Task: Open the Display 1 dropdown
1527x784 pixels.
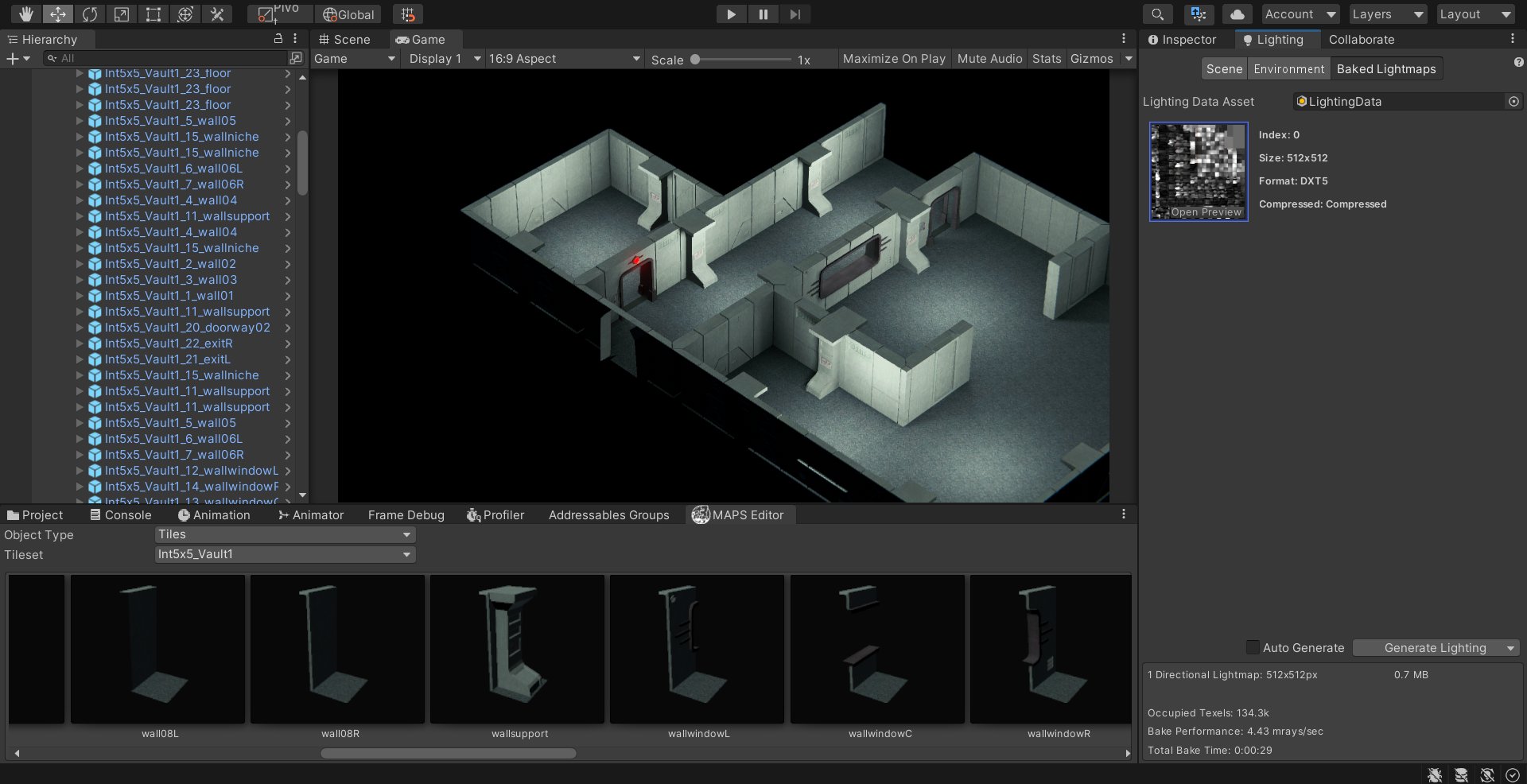Action: coord(444,58)
